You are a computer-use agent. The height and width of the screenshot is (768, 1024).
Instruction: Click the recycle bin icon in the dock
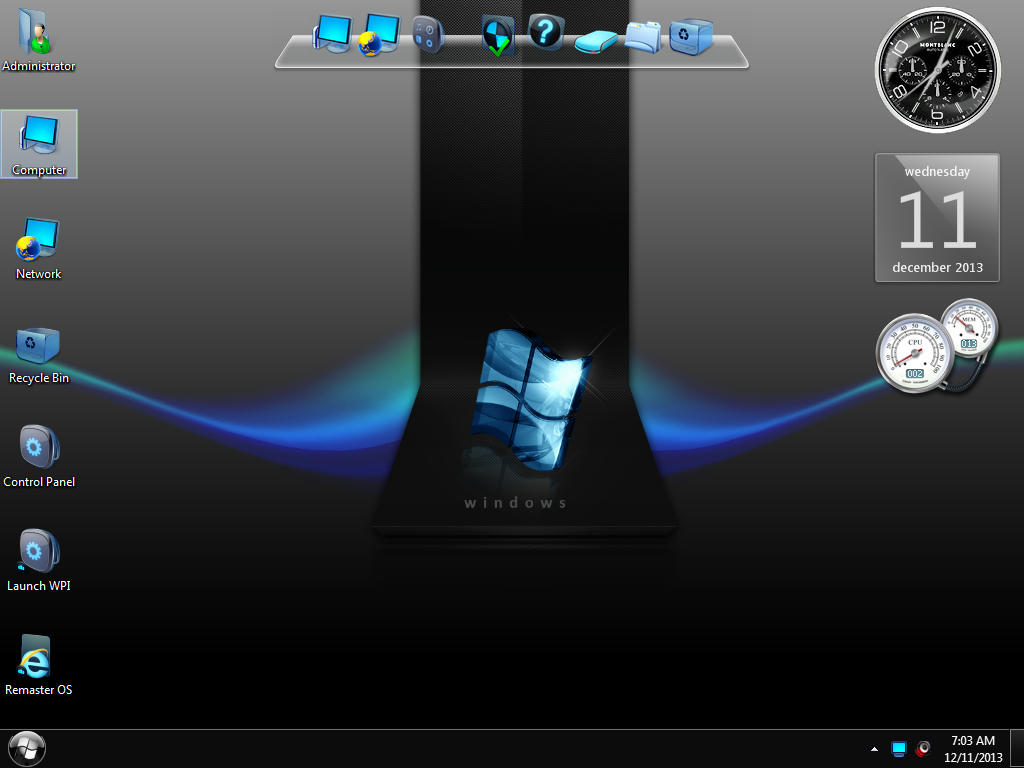pyautogui.click(x=691, y=35)
